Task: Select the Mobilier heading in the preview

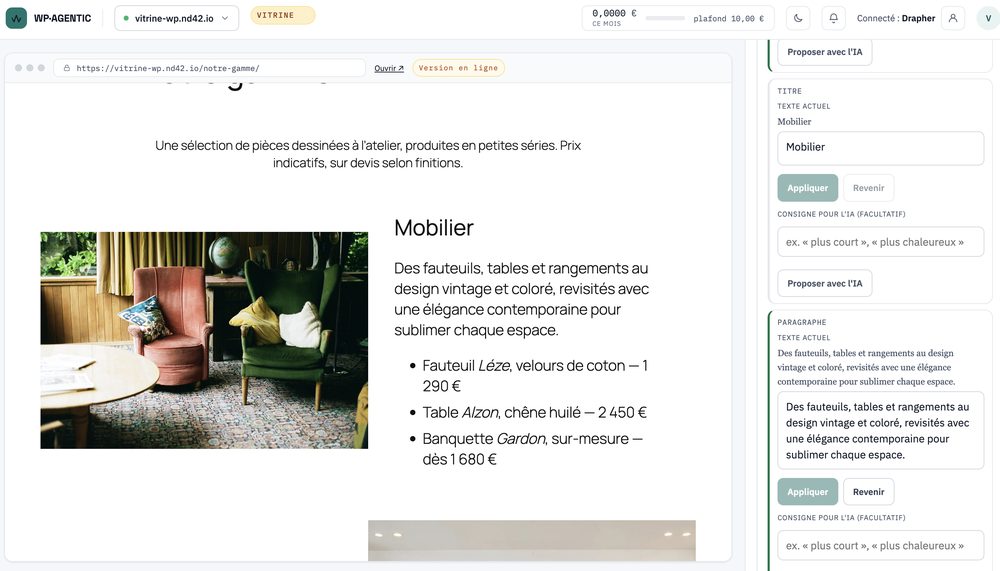Action: (434, 228)
